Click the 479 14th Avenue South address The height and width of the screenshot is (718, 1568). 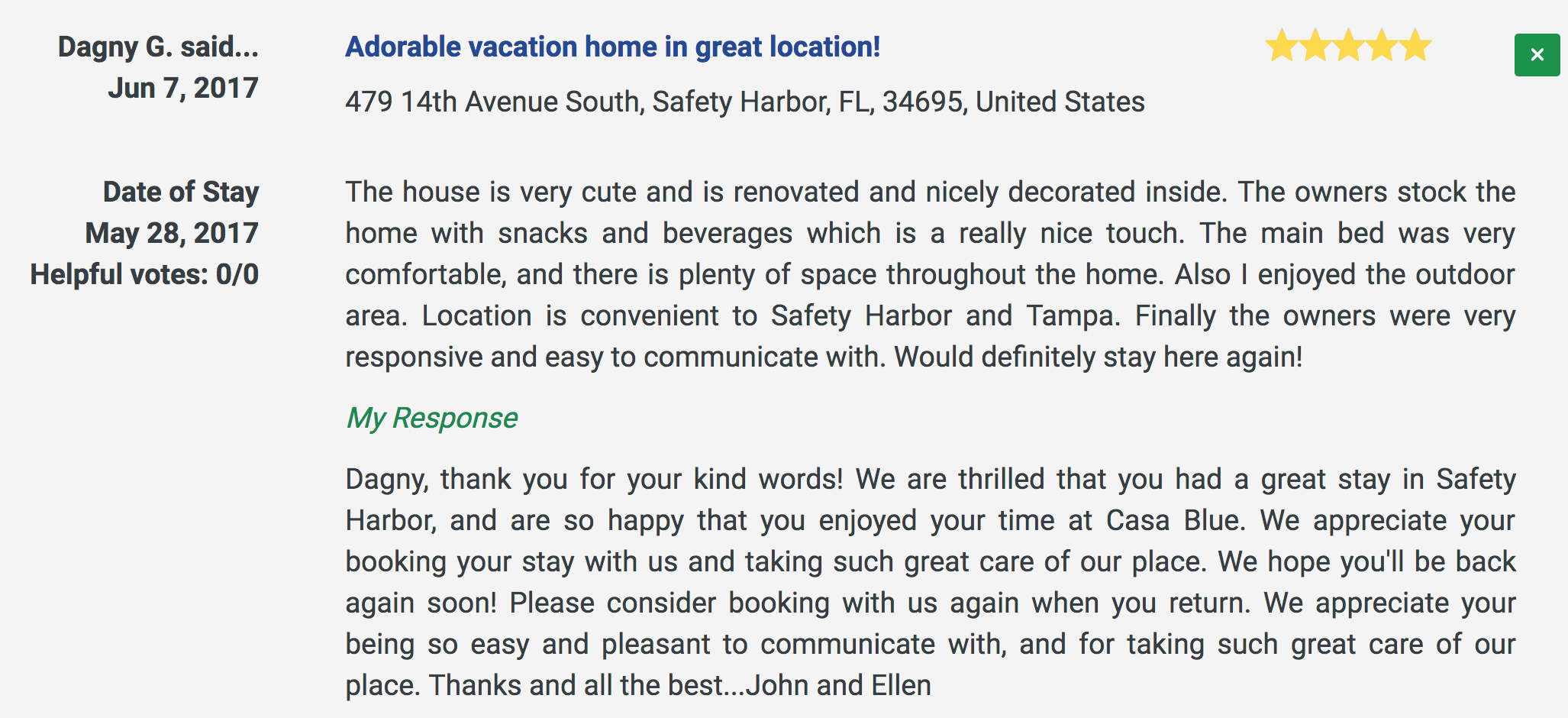(744, 102)
